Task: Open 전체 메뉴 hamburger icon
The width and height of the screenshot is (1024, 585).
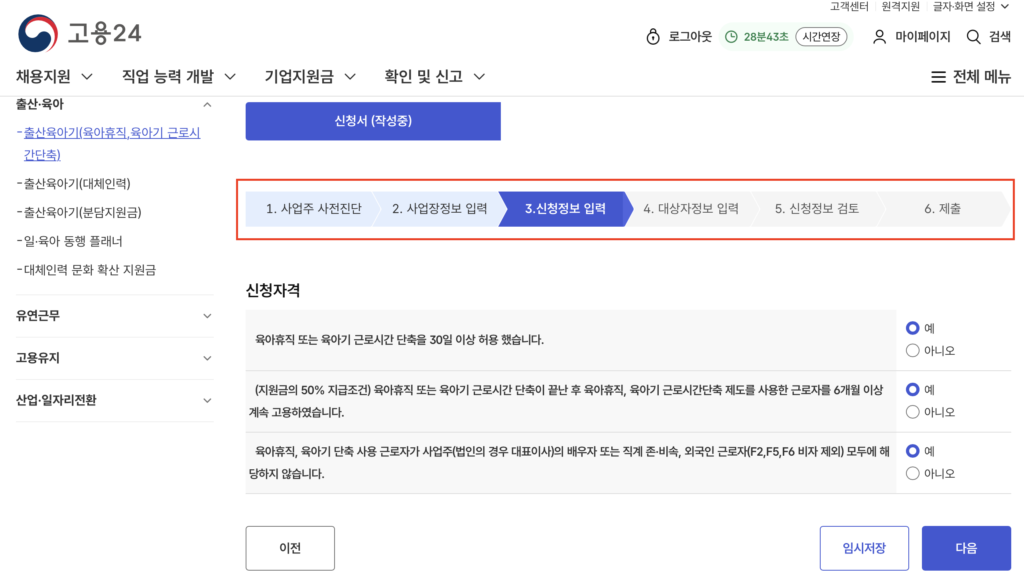Action: click(x=938, y=77)
